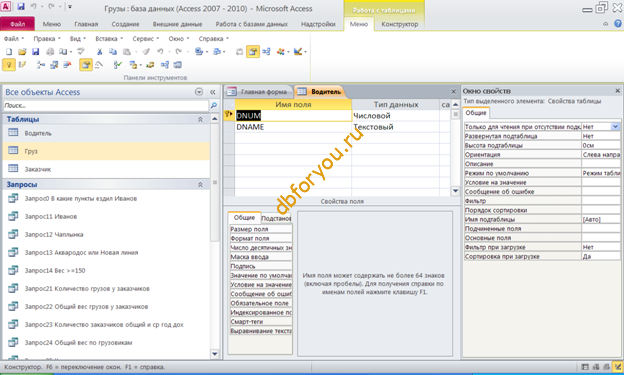Click the Builder wand icon next to the key
624x375 pixels.
(x=22, y=65)
